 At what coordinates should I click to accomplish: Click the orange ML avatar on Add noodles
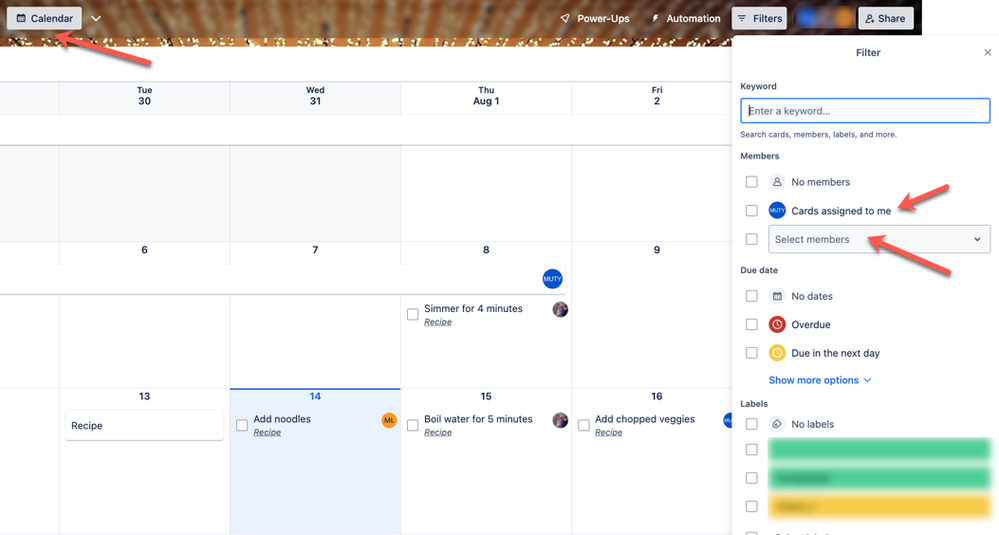point(389,420)
